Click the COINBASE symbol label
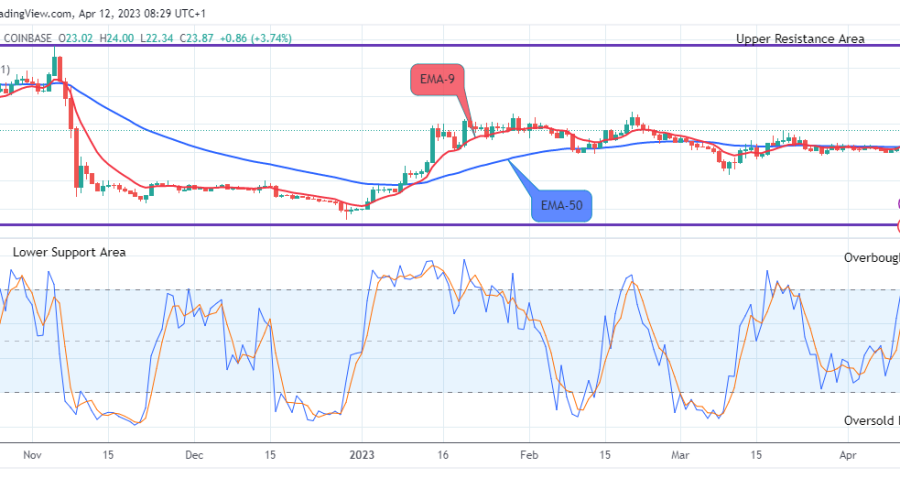 (28, 38)
